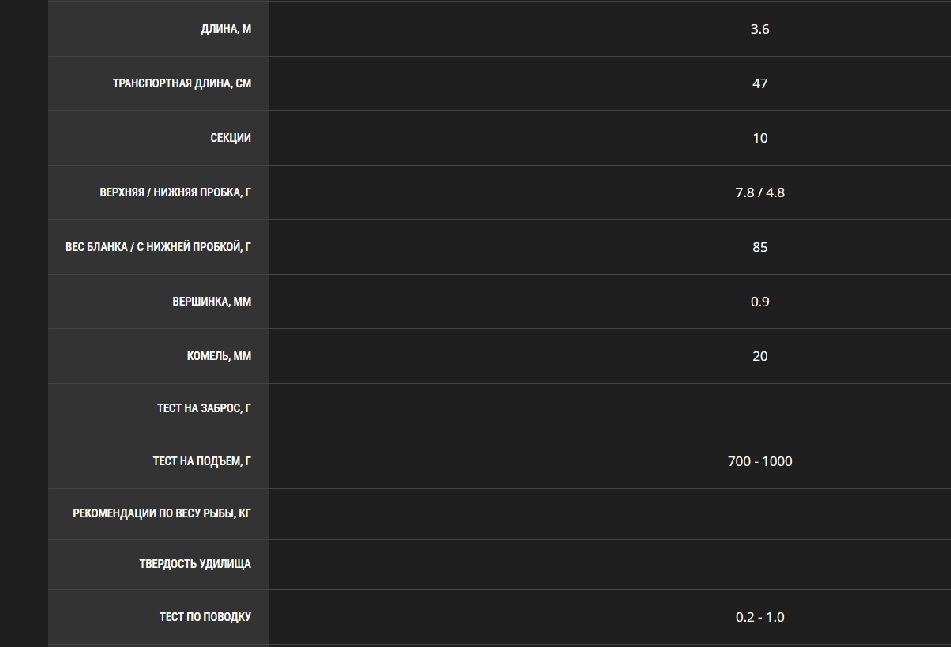Select the butt diameter value 20
951x647 pixels.
tap(760, 356)
